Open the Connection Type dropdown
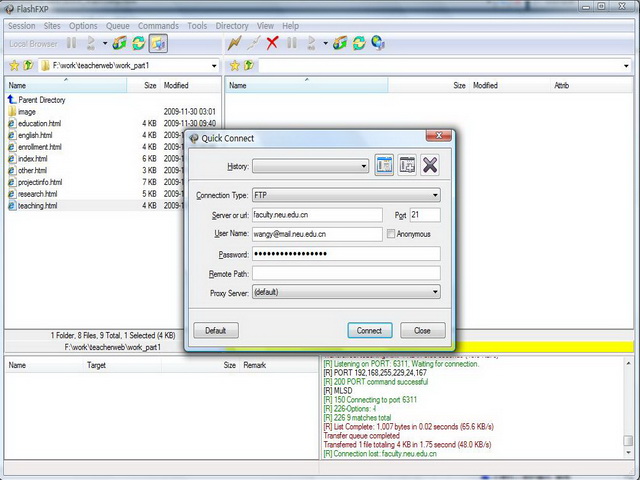Image resolution: width=640 pixels, height=480 pixels. [435, 195]
